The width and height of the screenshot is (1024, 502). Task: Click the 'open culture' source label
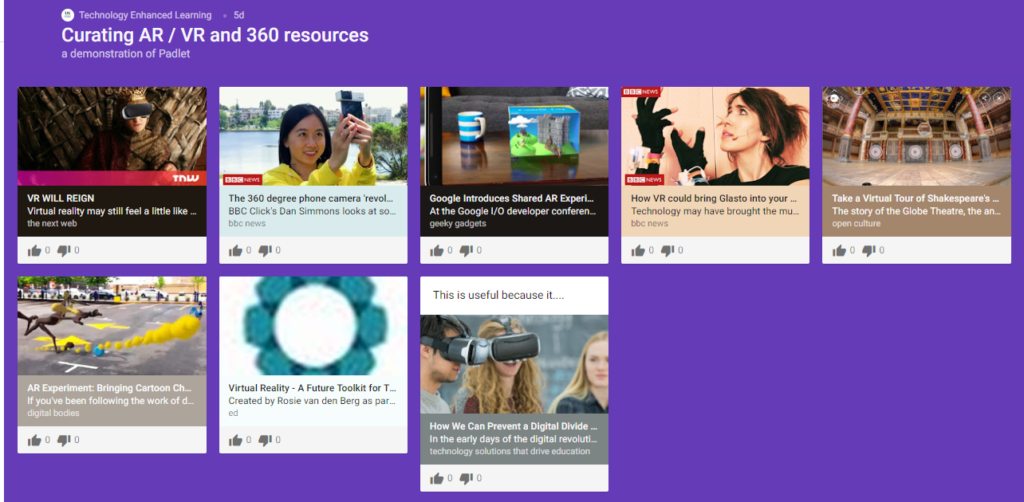856,223
